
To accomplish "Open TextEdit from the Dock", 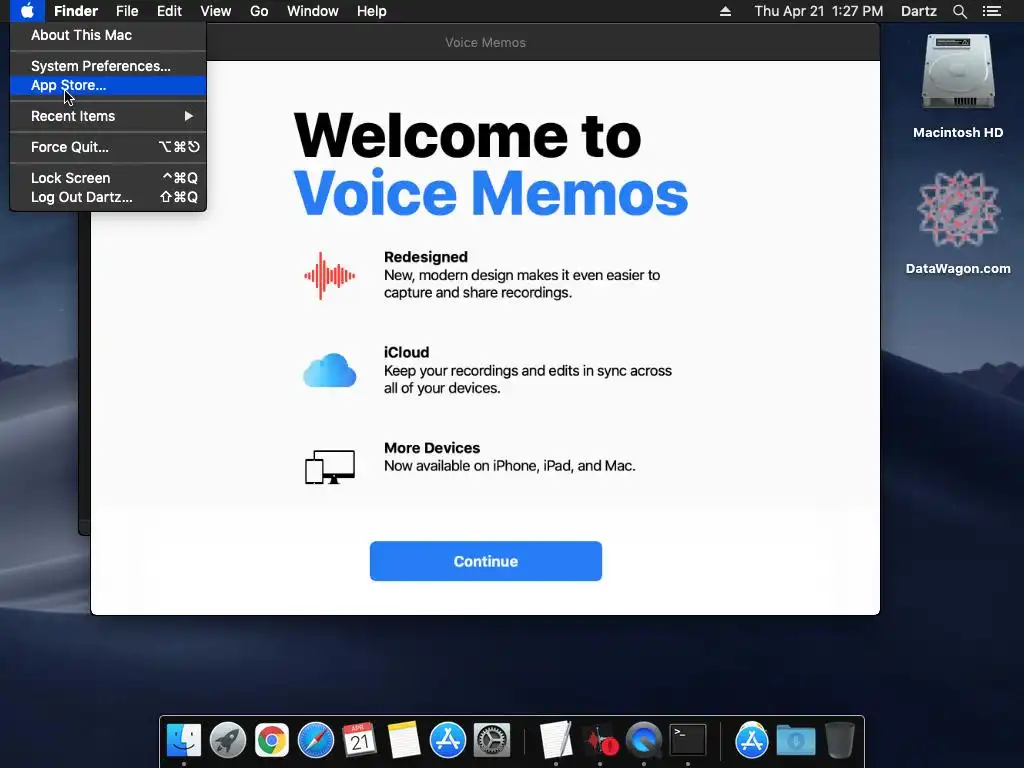I will click(x=556, y=740).
